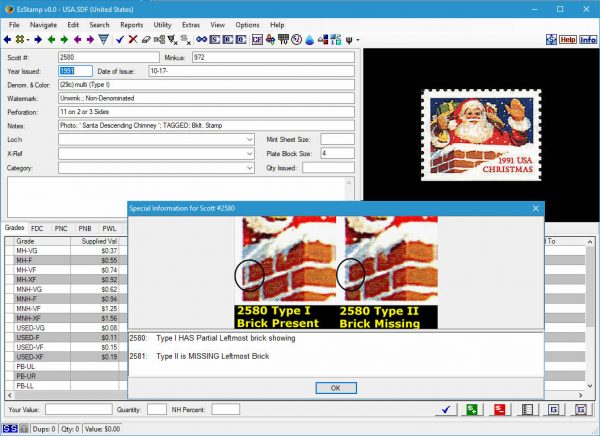The image size is (600, 436).
Task: Open the Reports menu
Action: click(x=130, y=22)
